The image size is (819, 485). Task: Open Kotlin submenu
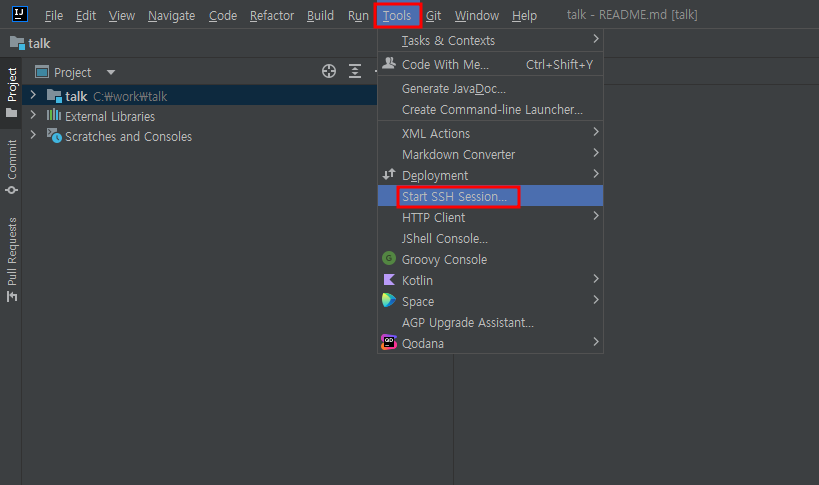[490, 280]
